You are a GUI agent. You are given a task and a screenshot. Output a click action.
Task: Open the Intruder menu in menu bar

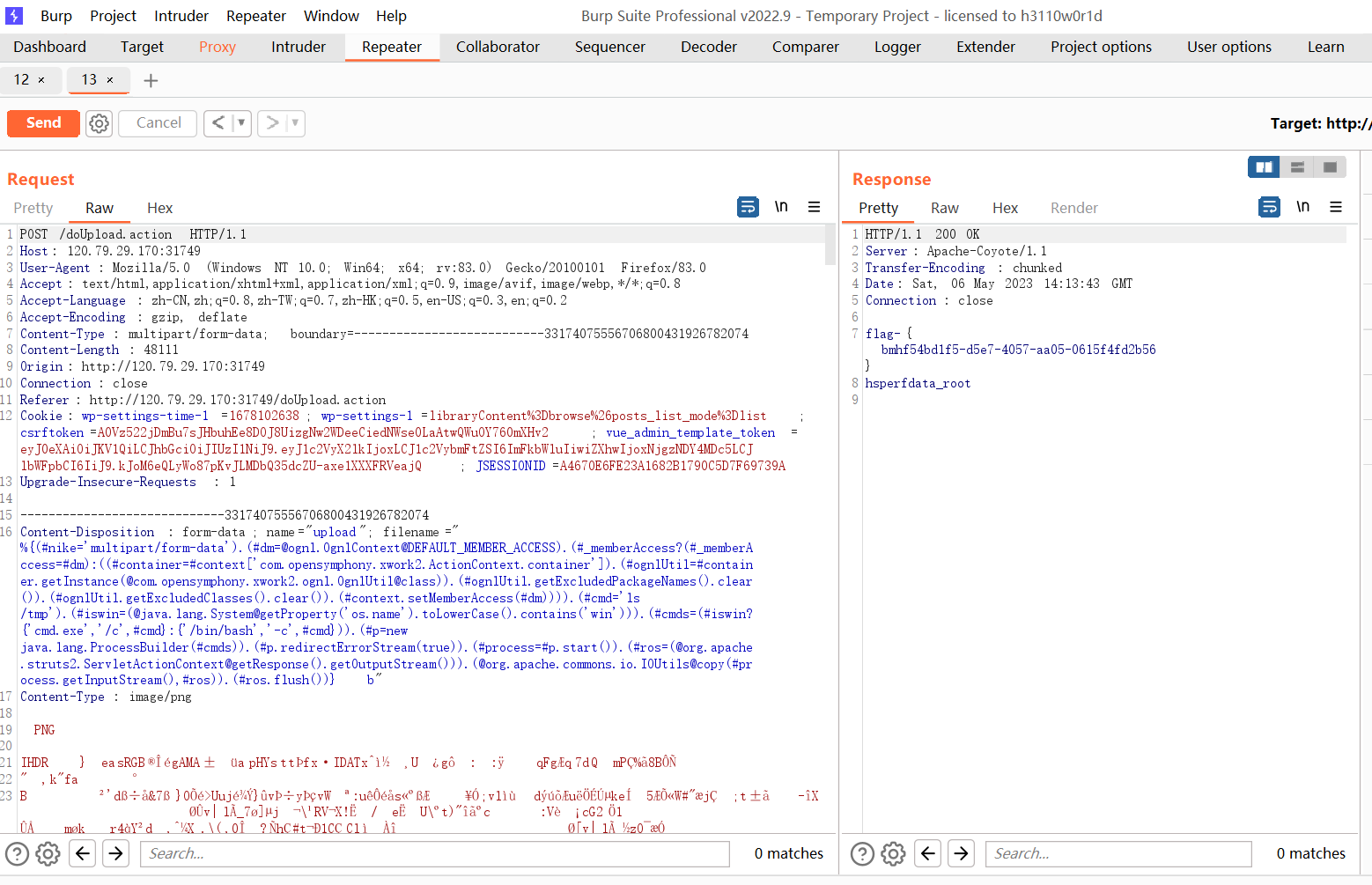click(x=181, y=16)
